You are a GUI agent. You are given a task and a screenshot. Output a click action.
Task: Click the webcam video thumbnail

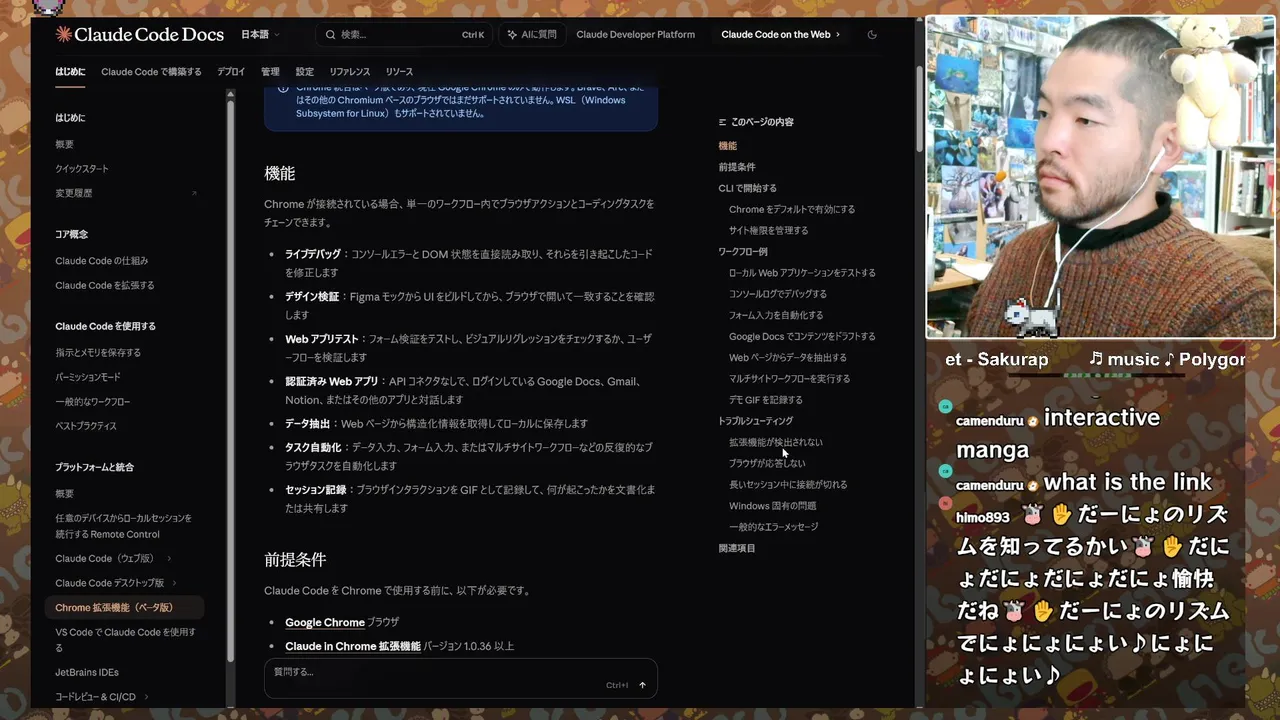[1100, 177]
